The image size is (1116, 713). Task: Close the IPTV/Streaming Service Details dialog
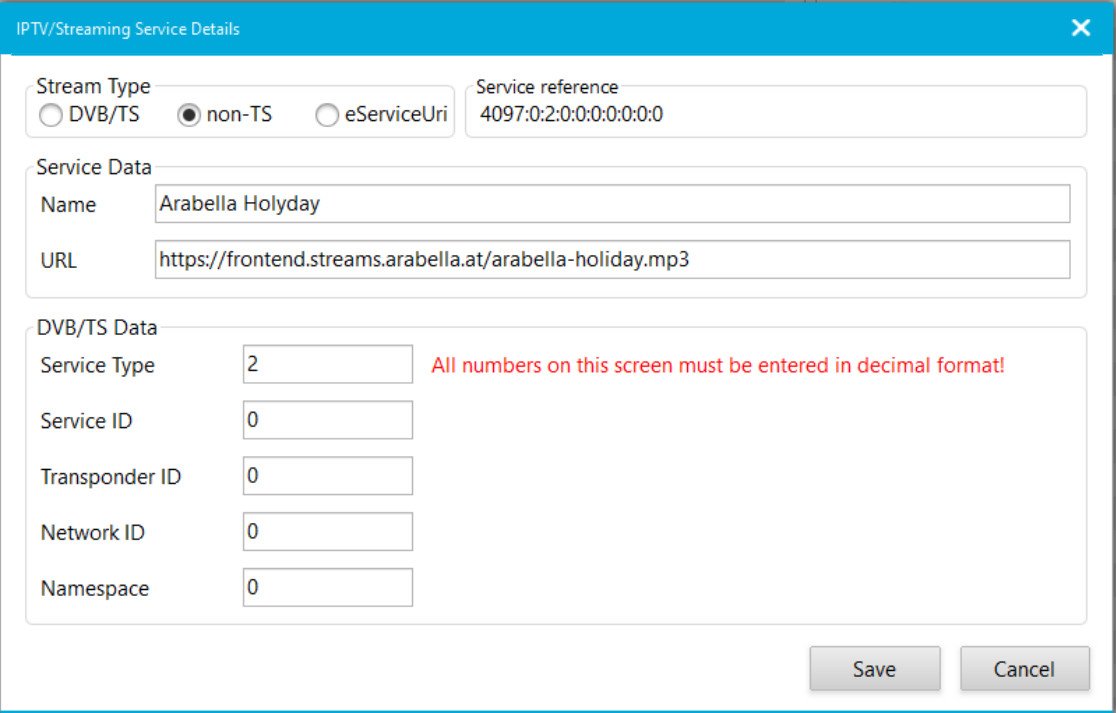point(1080,28)
